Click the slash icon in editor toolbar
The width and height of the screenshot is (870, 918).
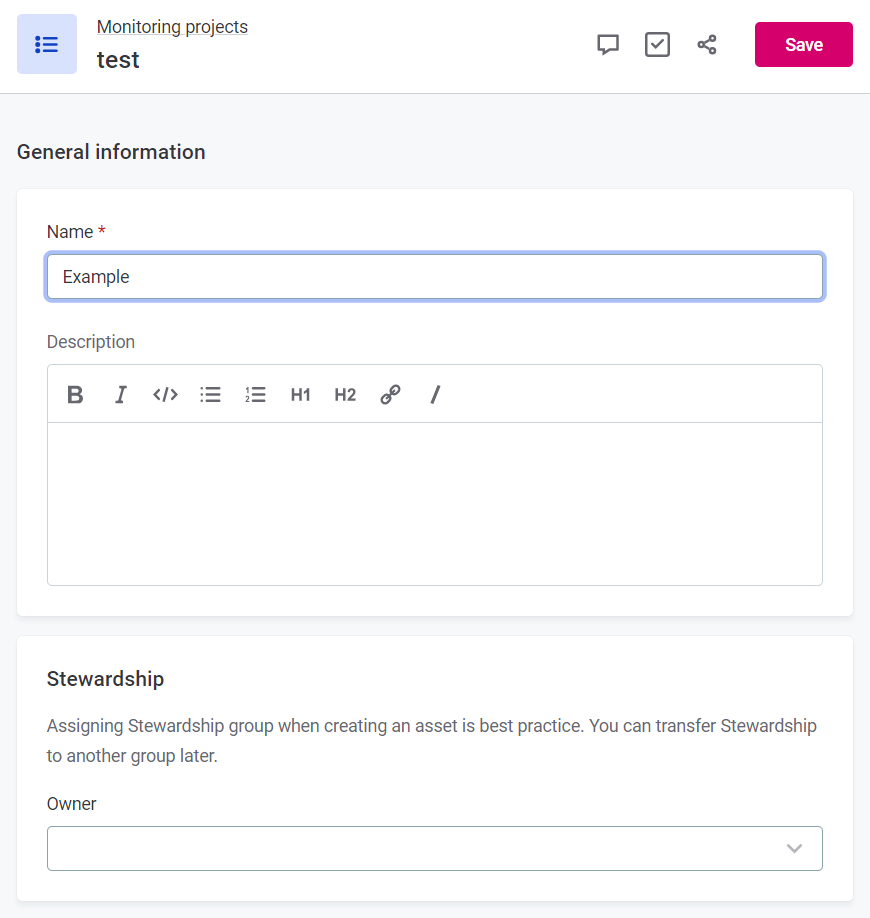point(435,395)
